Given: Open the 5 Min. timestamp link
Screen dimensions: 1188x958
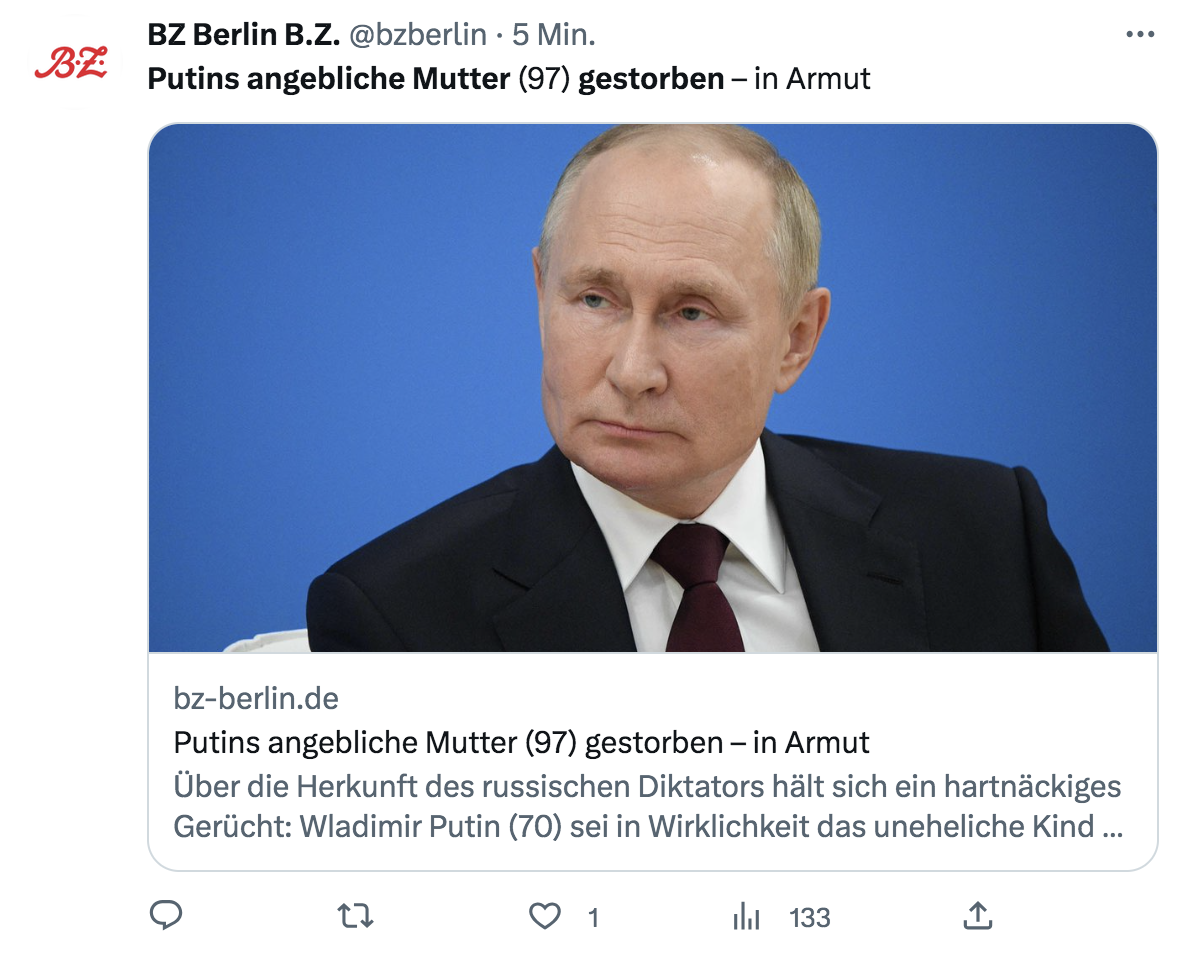Looking at the screenshot, I should click(x=554, y=35).
